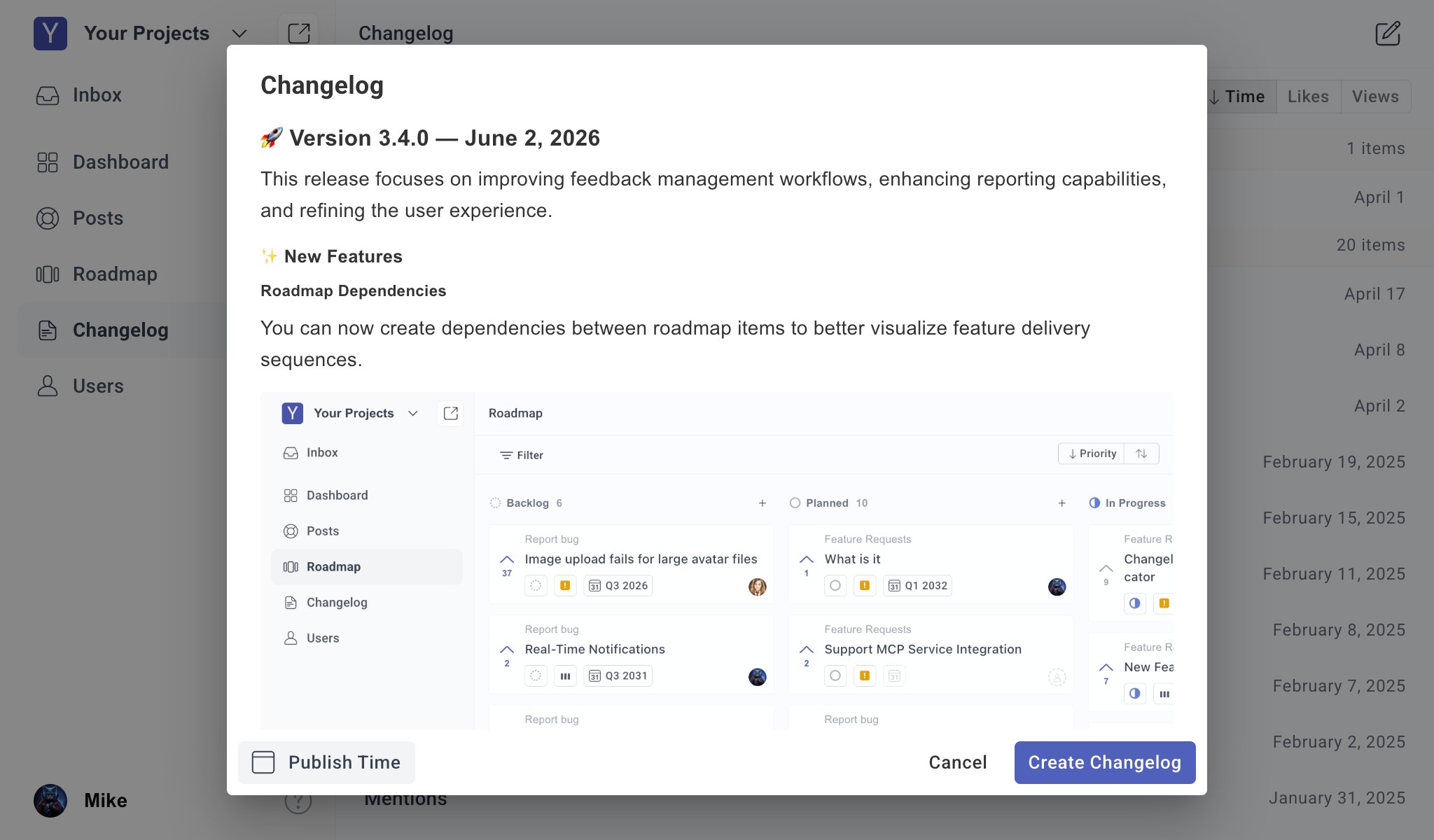Viewport: 1434px width, 840px height.
Task: Open project in external window icon
Action: pyautogui.click(x=298, y=34)
